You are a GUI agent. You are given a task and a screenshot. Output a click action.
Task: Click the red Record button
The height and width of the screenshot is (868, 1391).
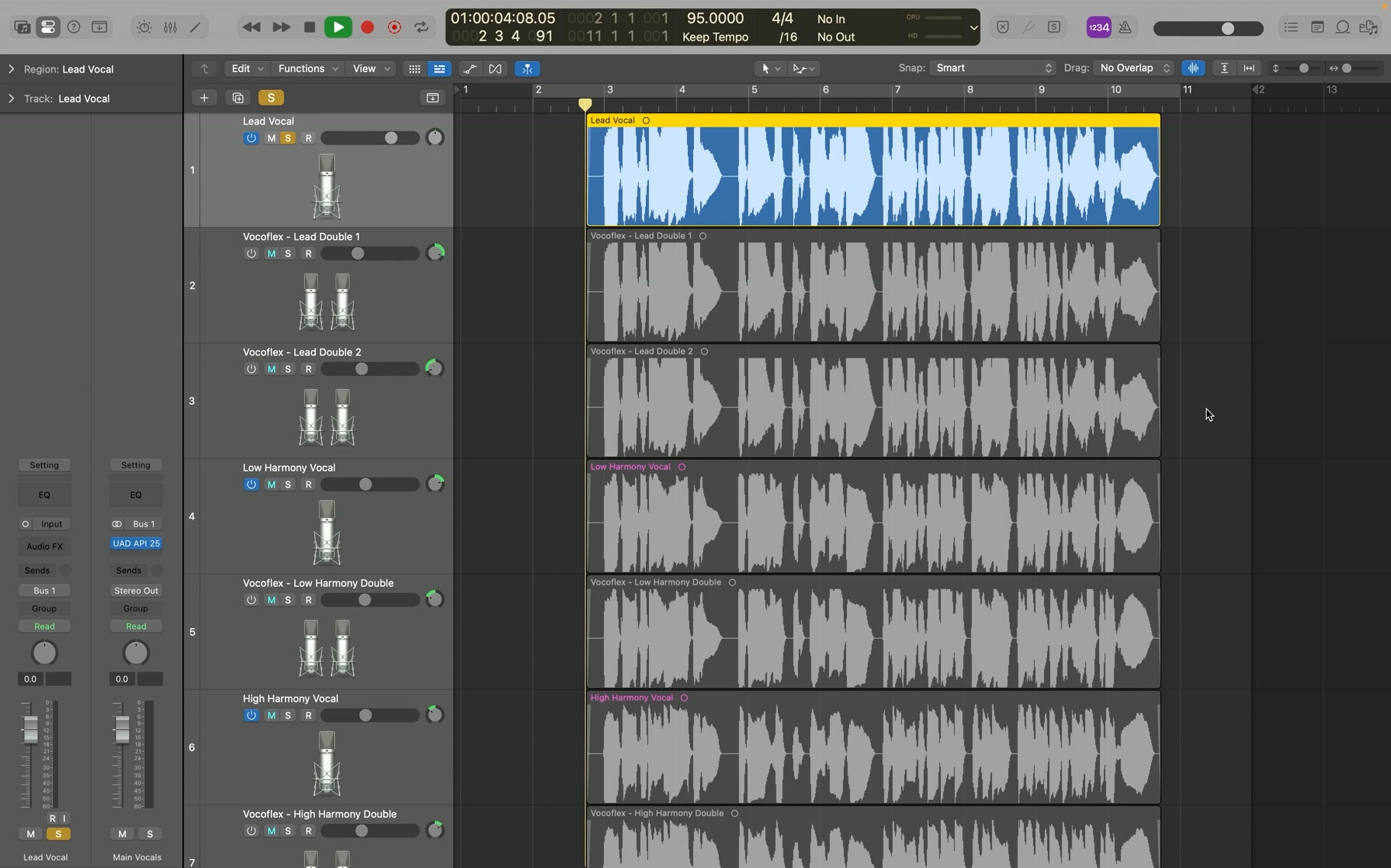coord(367,28)
